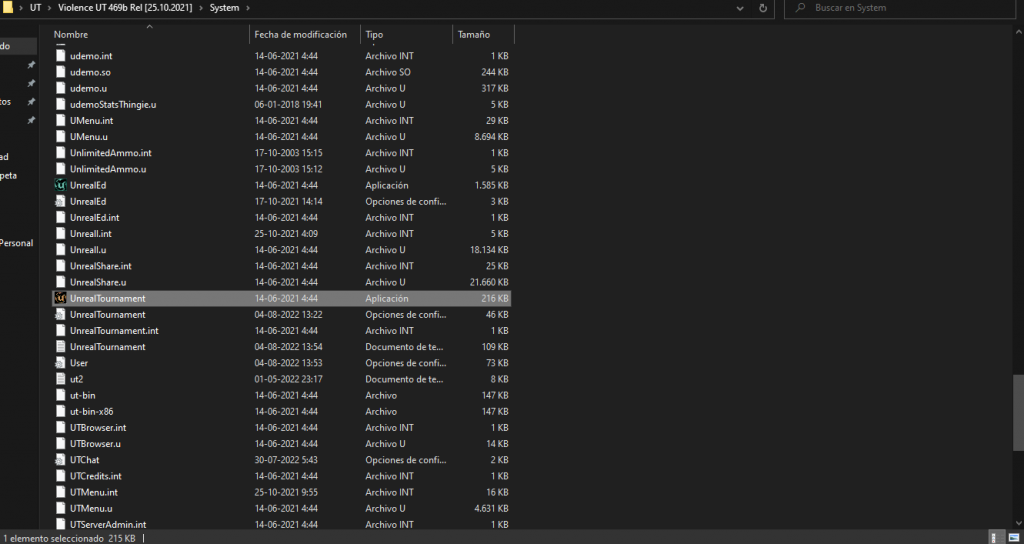Click the UnrealEd application icon
Image resolution: width=1024 pixels, height=544 pixels.
pos(61,185)
